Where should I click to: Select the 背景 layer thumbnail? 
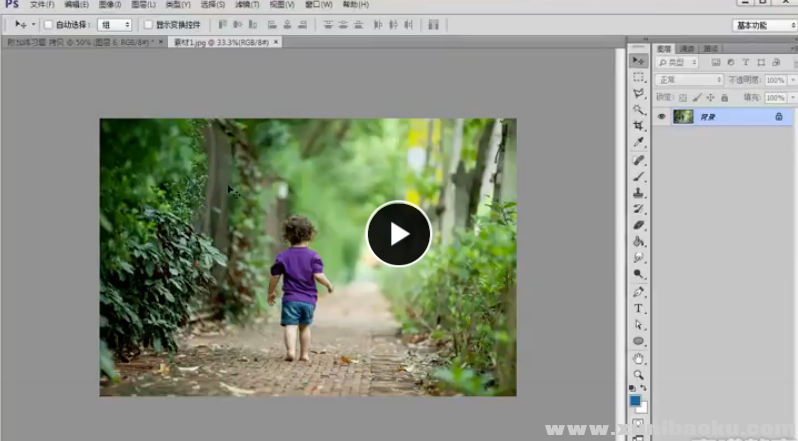pyautogui.click(x=683, y=117)
